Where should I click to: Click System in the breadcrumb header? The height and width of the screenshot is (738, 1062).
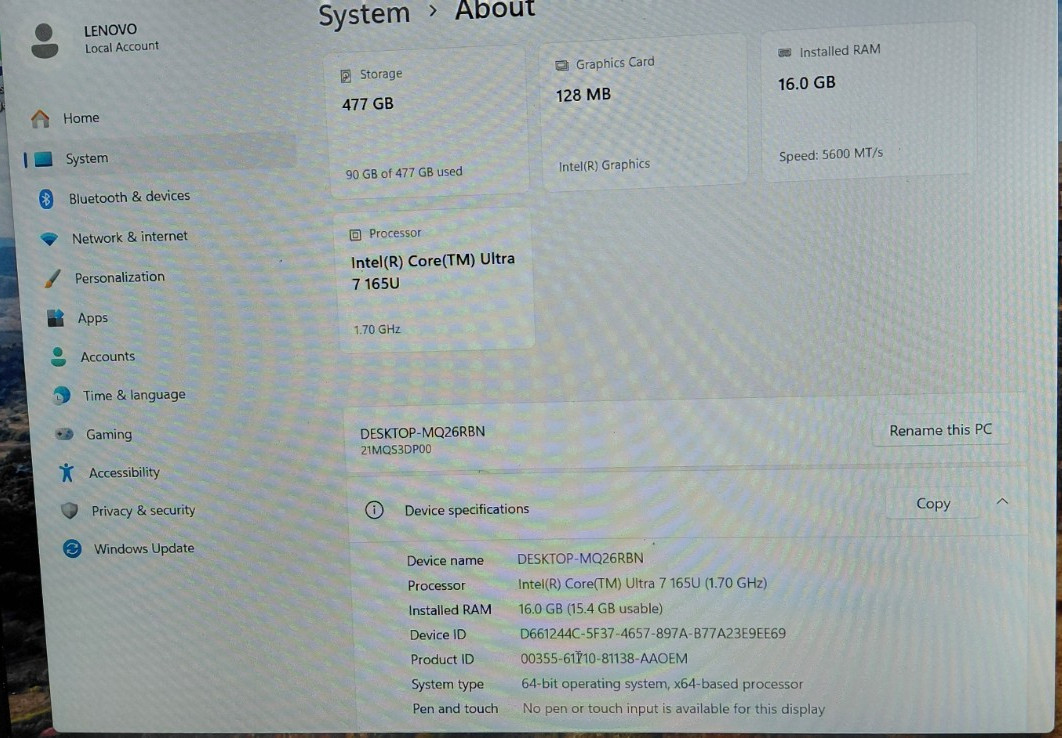pyautogui.click(x=364, y=15)
